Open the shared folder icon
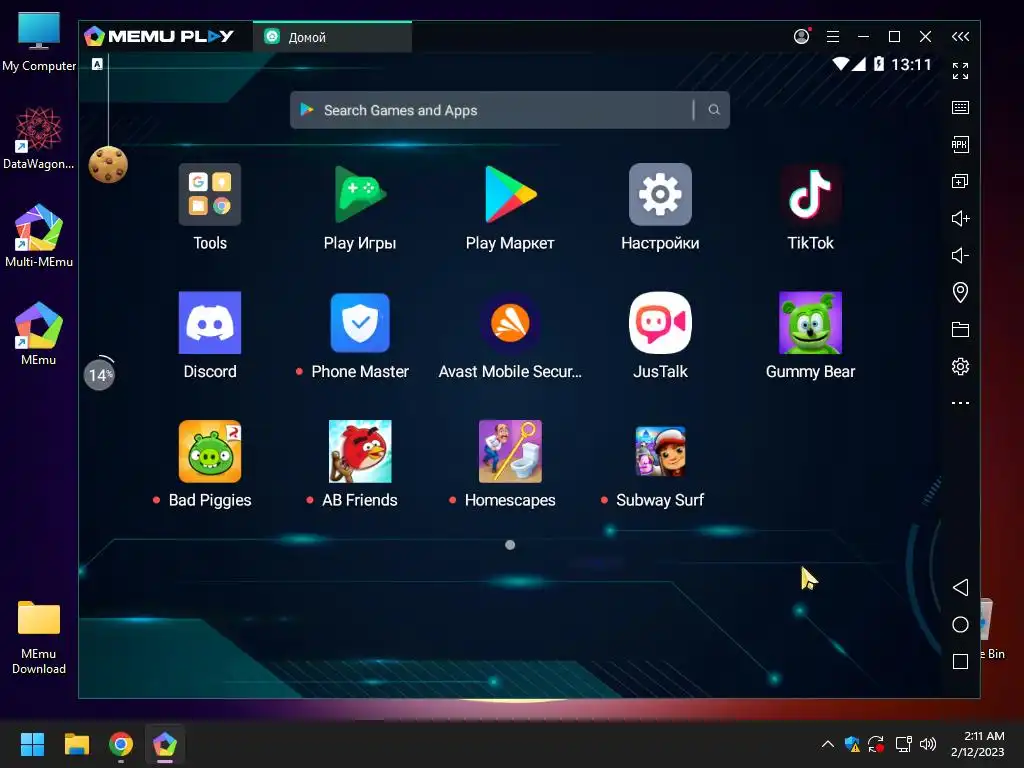The height and width of the screenshot is (768, 1024). click(960, 329)
